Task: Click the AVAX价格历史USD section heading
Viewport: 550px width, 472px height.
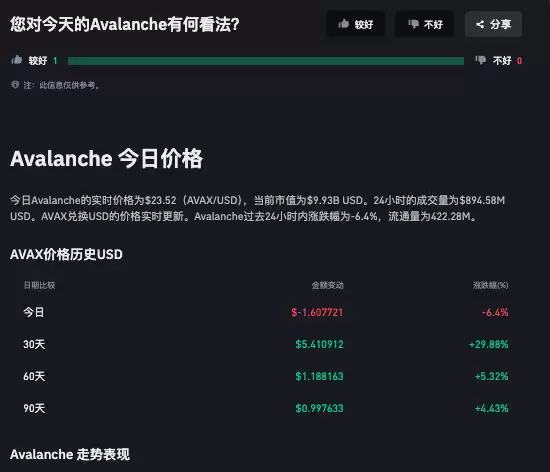Action: (66, 254)
